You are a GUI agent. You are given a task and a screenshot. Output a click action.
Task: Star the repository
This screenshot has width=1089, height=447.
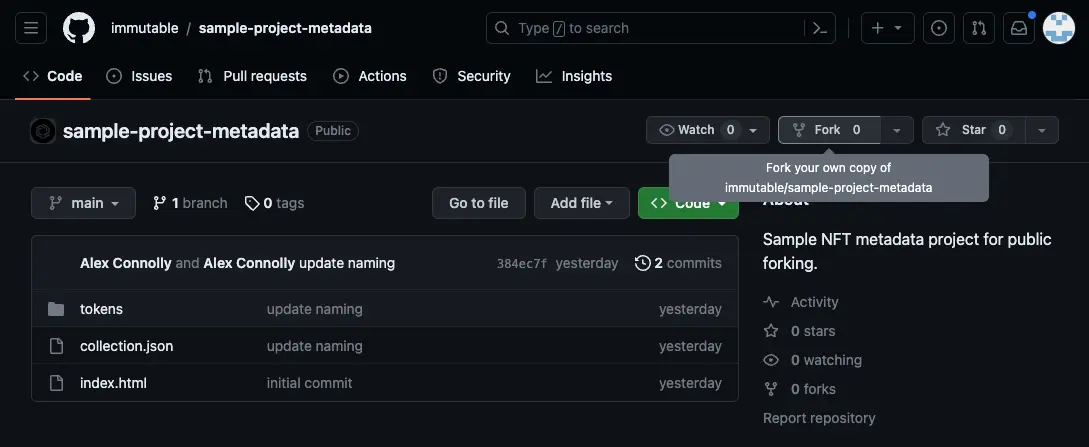[x=974, y=130]
